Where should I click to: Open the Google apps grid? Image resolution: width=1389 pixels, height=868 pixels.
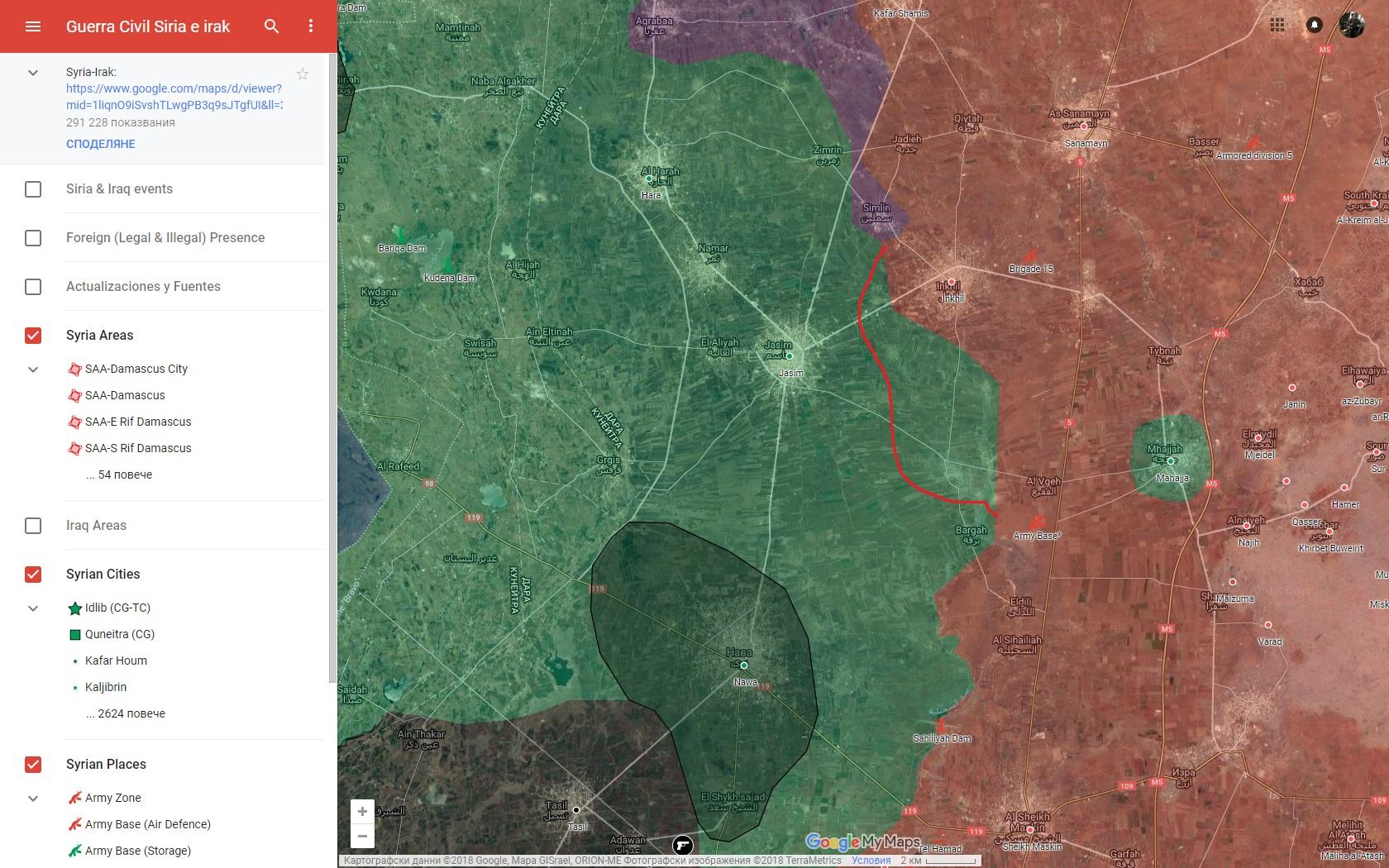click(x=1277, y=25)
